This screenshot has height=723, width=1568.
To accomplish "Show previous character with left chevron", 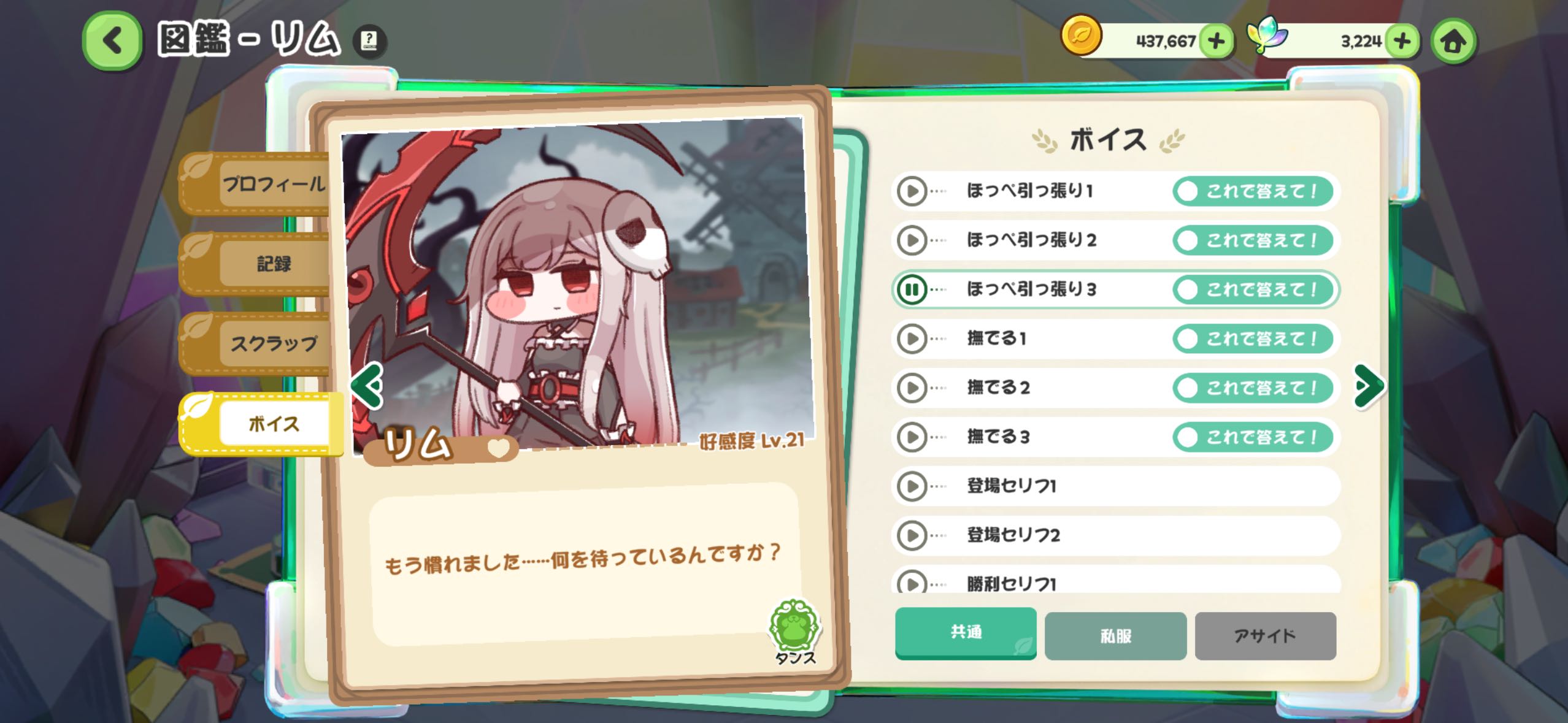I will 367,386.
